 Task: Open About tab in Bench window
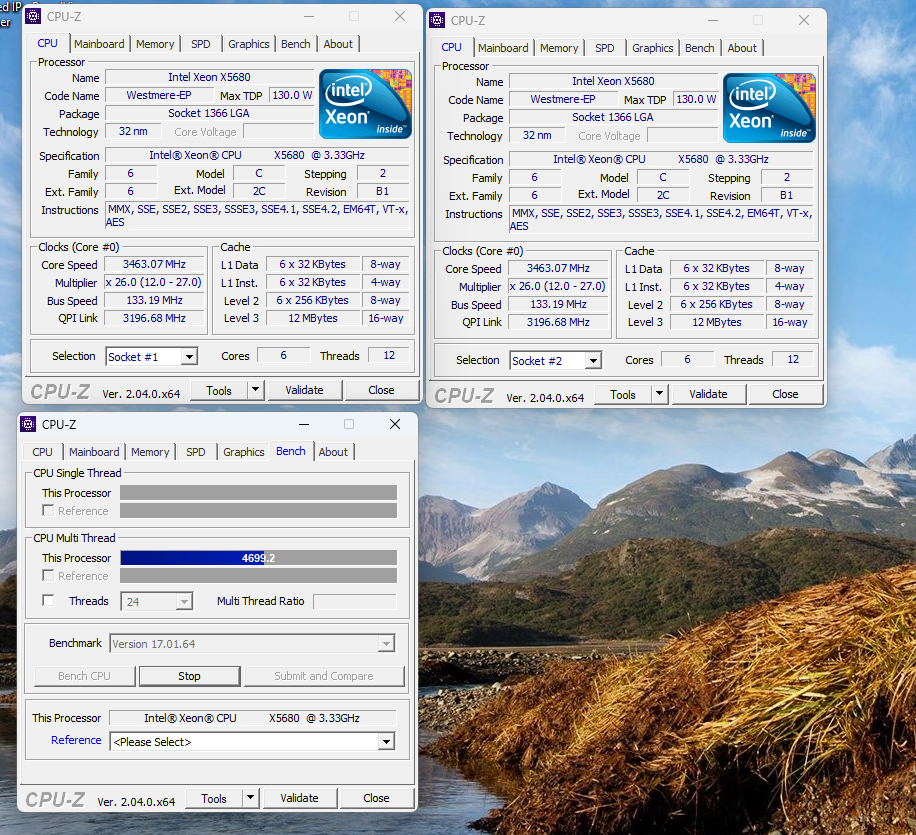[333, 452]
